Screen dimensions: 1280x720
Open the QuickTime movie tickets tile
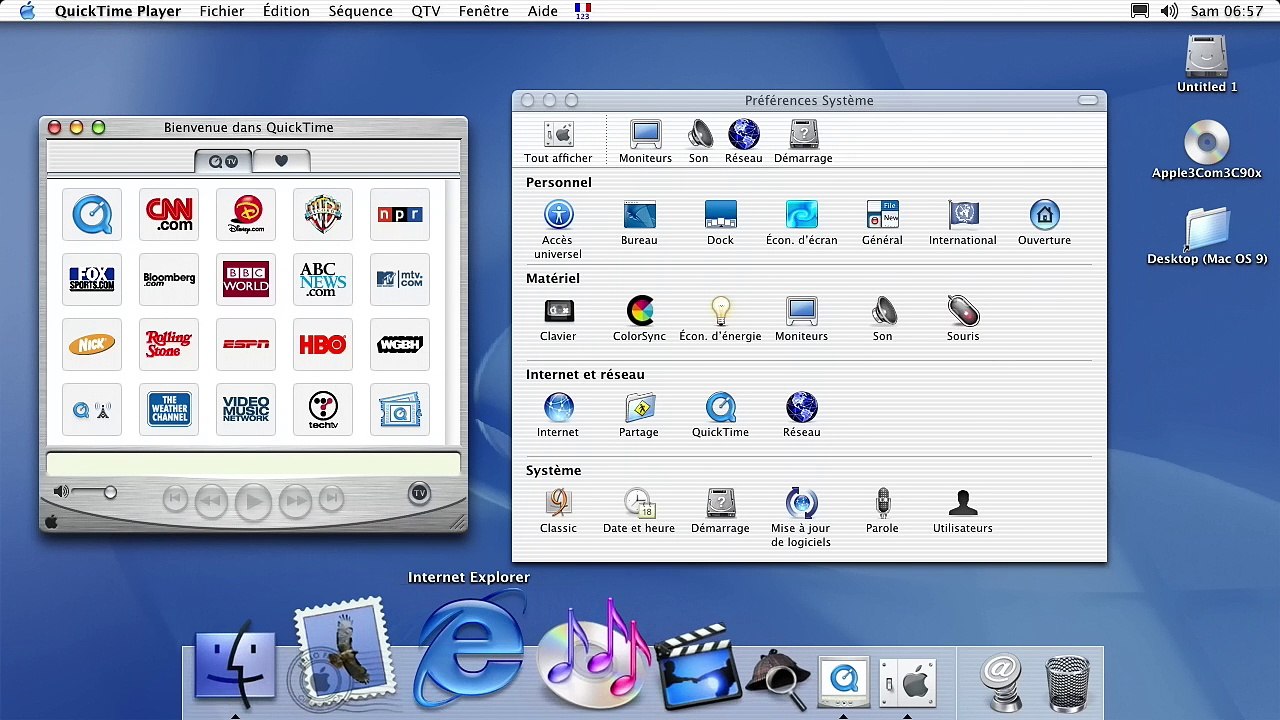pyautogui.click(x=400, y=409)
